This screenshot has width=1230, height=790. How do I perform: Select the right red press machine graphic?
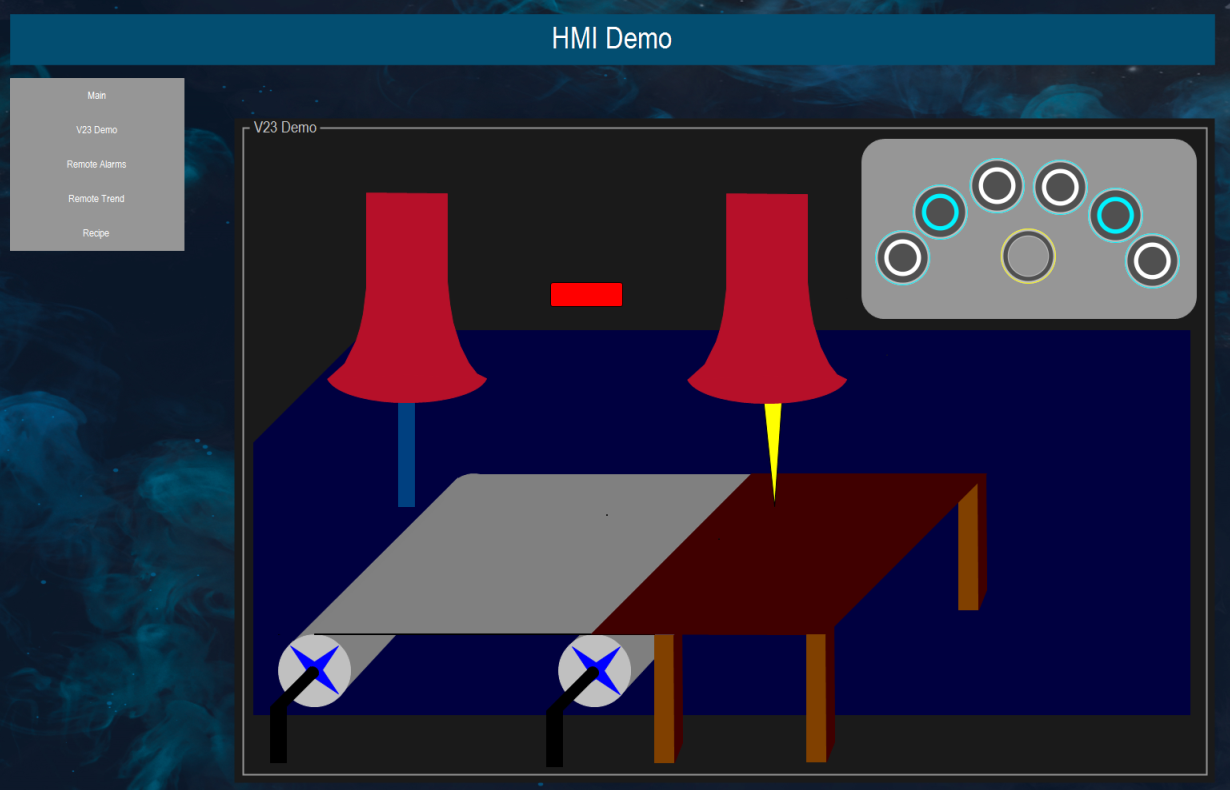coord(767,280)
